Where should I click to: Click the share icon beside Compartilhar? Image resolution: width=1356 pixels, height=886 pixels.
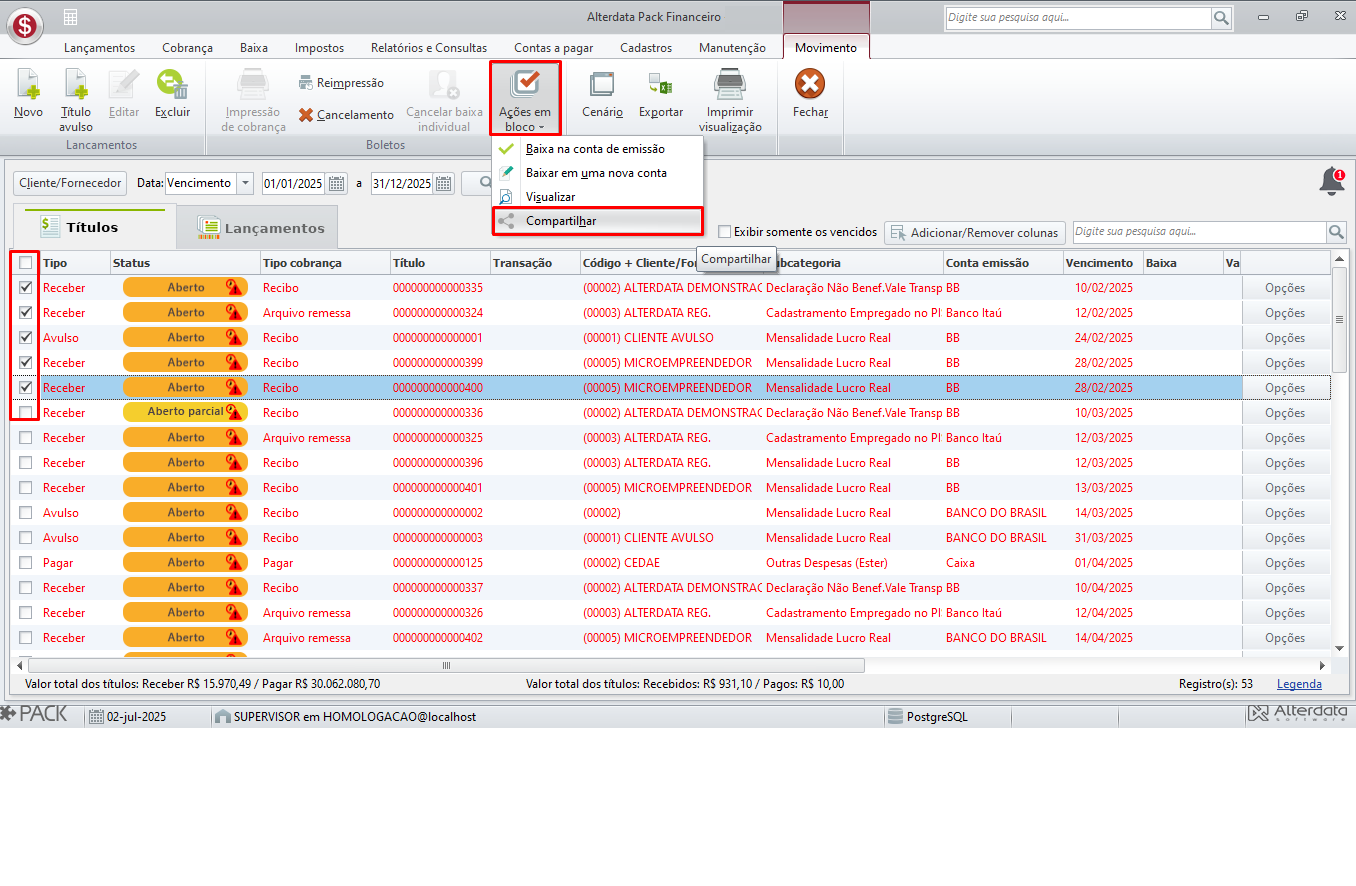507,221
